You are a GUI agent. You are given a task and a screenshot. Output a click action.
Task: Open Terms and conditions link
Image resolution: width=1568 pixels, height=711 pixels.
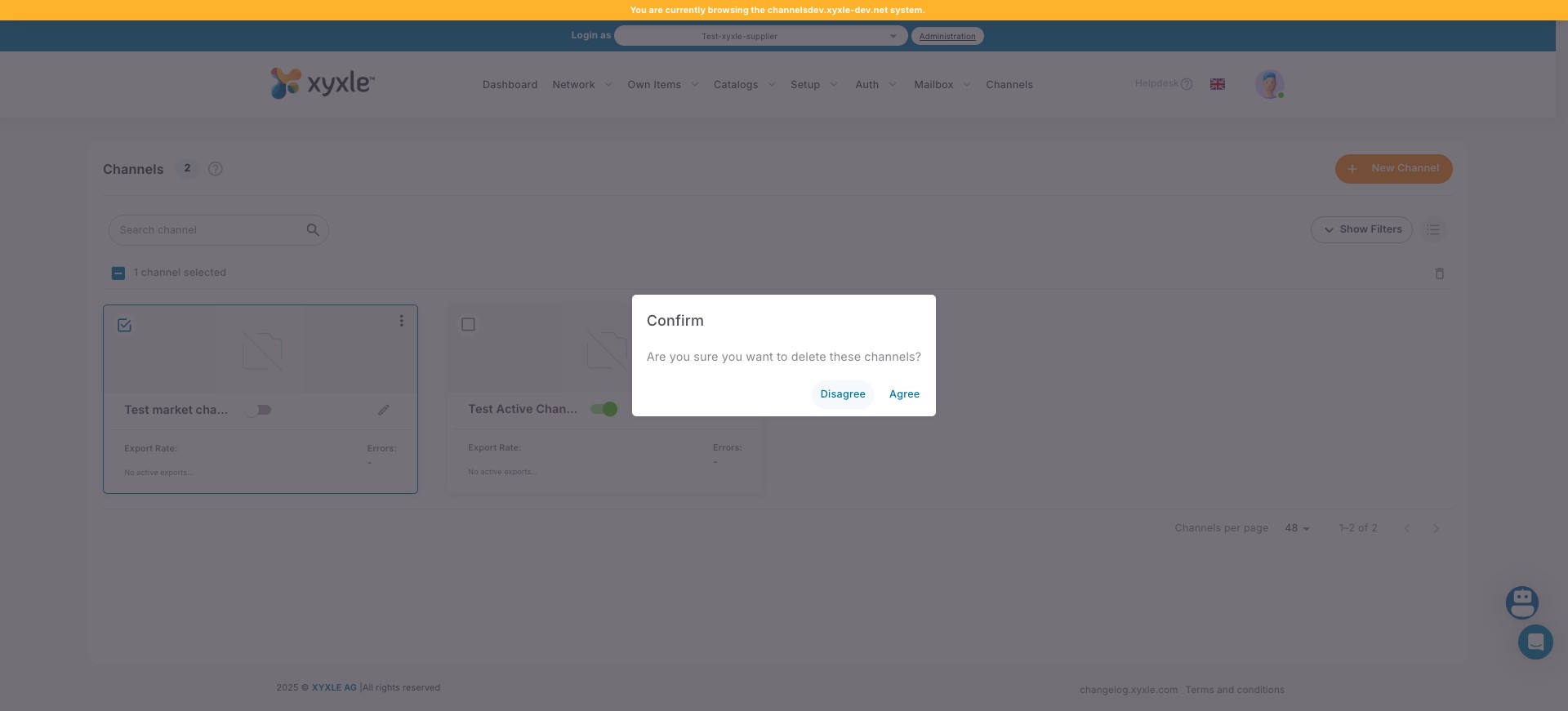(1235, 690)
